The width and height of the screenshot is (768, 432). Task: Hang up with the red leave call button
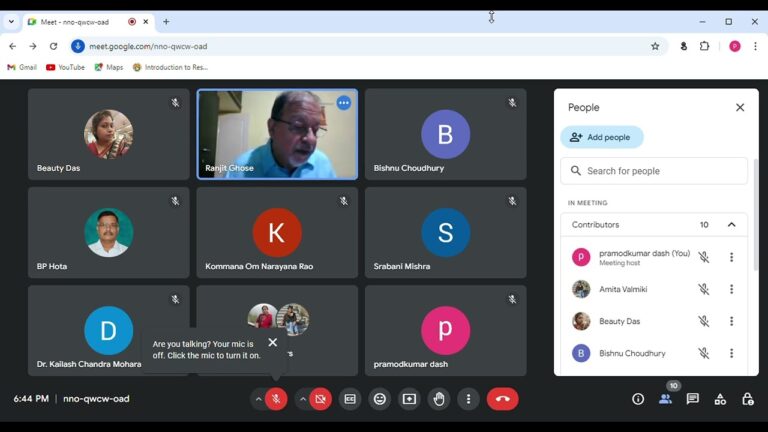pos(502,399)
